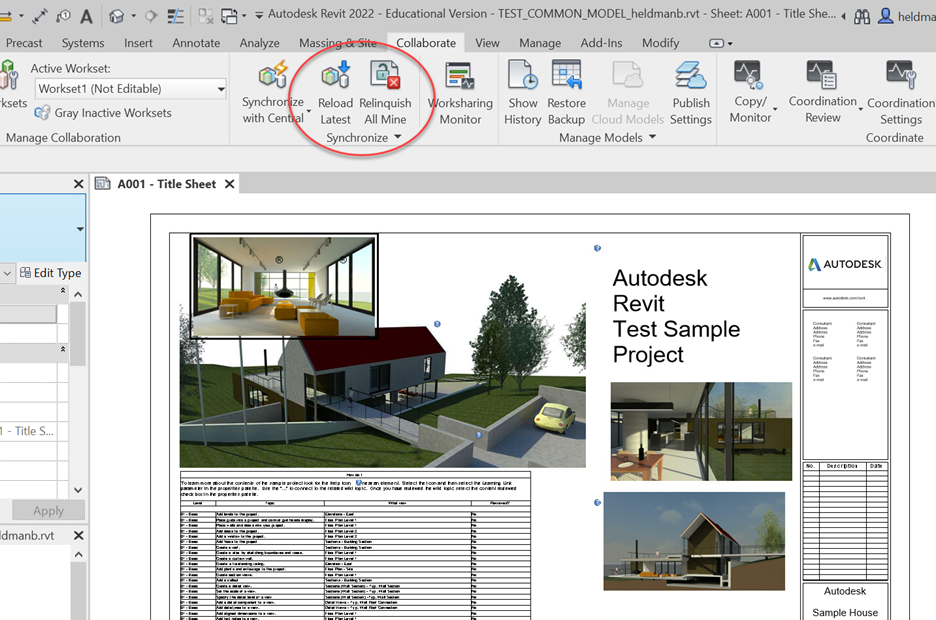
Task: Open the Customize Quick Access Toolbar menu
Action: tap(259, 16)
